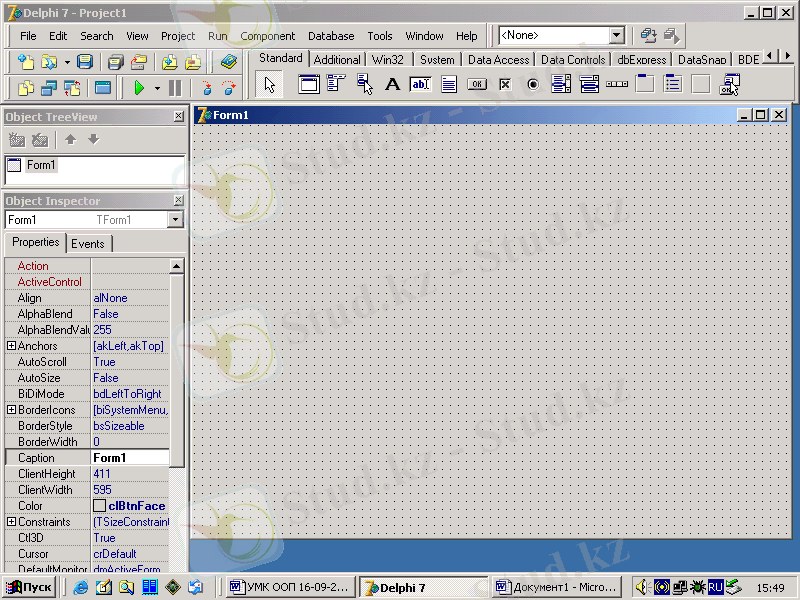Screen dimensions: 800x600
Task: Select the Memo component icon
Action: click(x=449, y=85)
